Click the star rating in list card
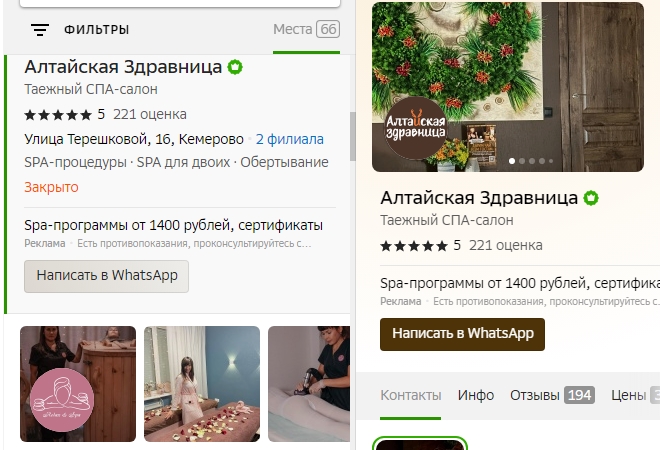Screen dimensions: 660x450 [58, 114]
